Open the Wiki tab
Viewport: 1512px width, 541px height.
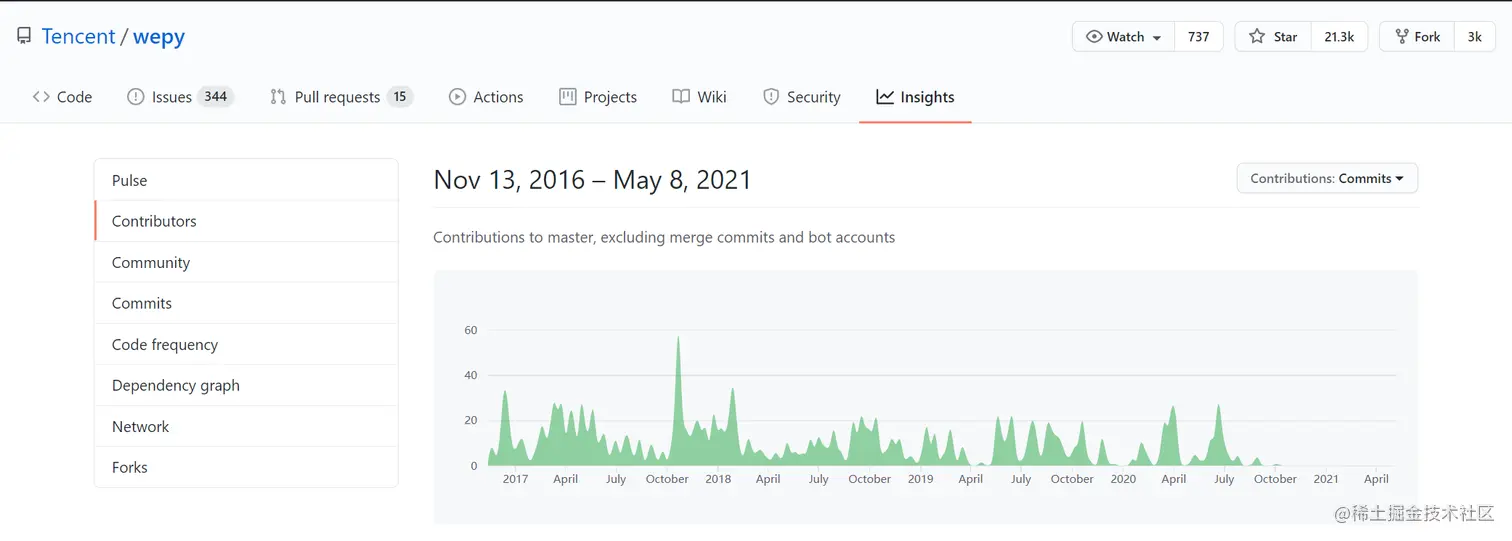(x=699, y=97)
